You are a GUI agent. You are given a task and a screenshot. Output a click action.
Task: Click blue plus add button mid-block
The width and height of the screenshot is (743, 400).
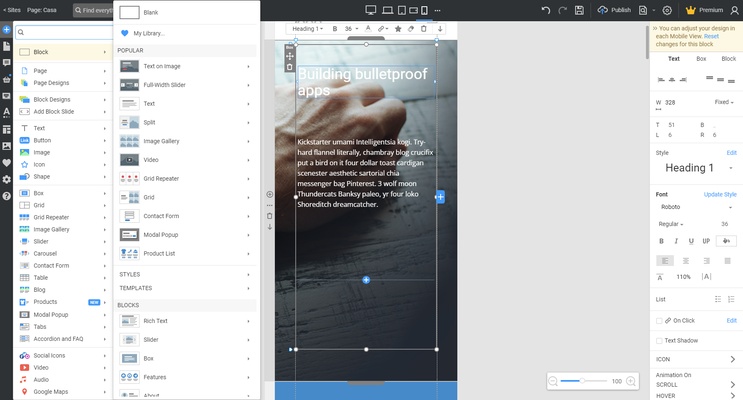click(x=366, y=280)
